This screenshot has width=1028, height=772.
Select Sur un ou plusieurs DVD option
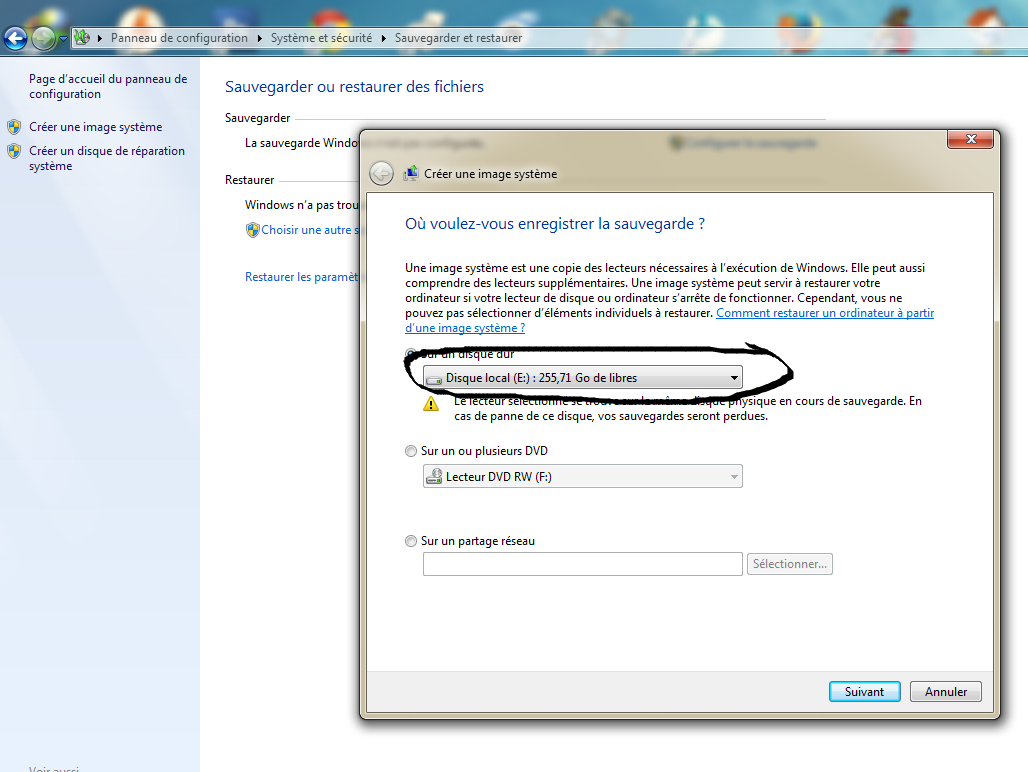tap(411, 451)
